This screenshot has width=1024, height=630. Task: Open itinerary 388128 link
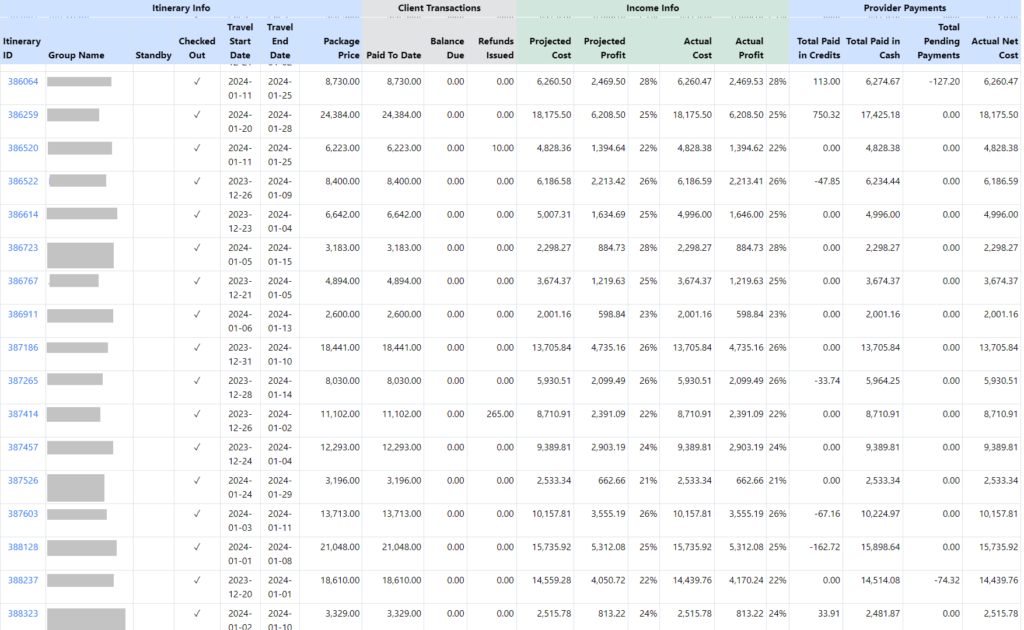[23, 548]
